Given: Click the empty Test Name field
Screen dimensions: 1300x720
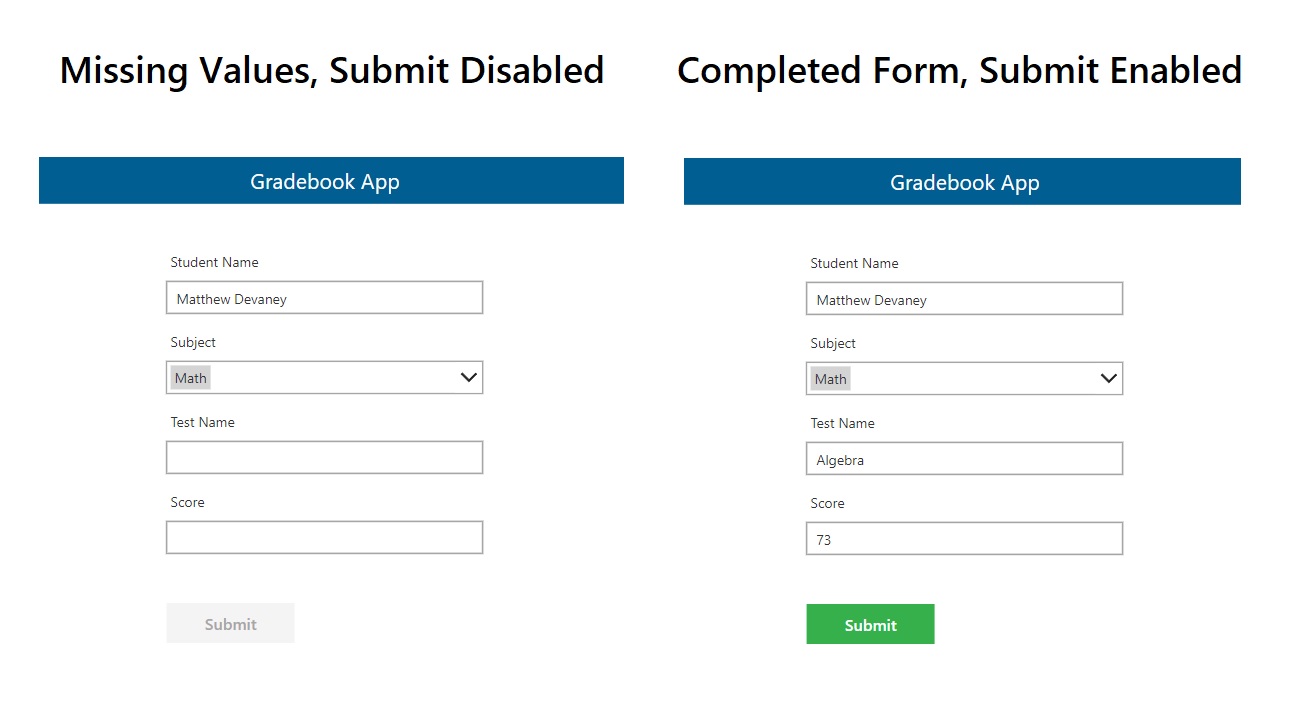Looking at the screenshot, I should coord(324,457).
